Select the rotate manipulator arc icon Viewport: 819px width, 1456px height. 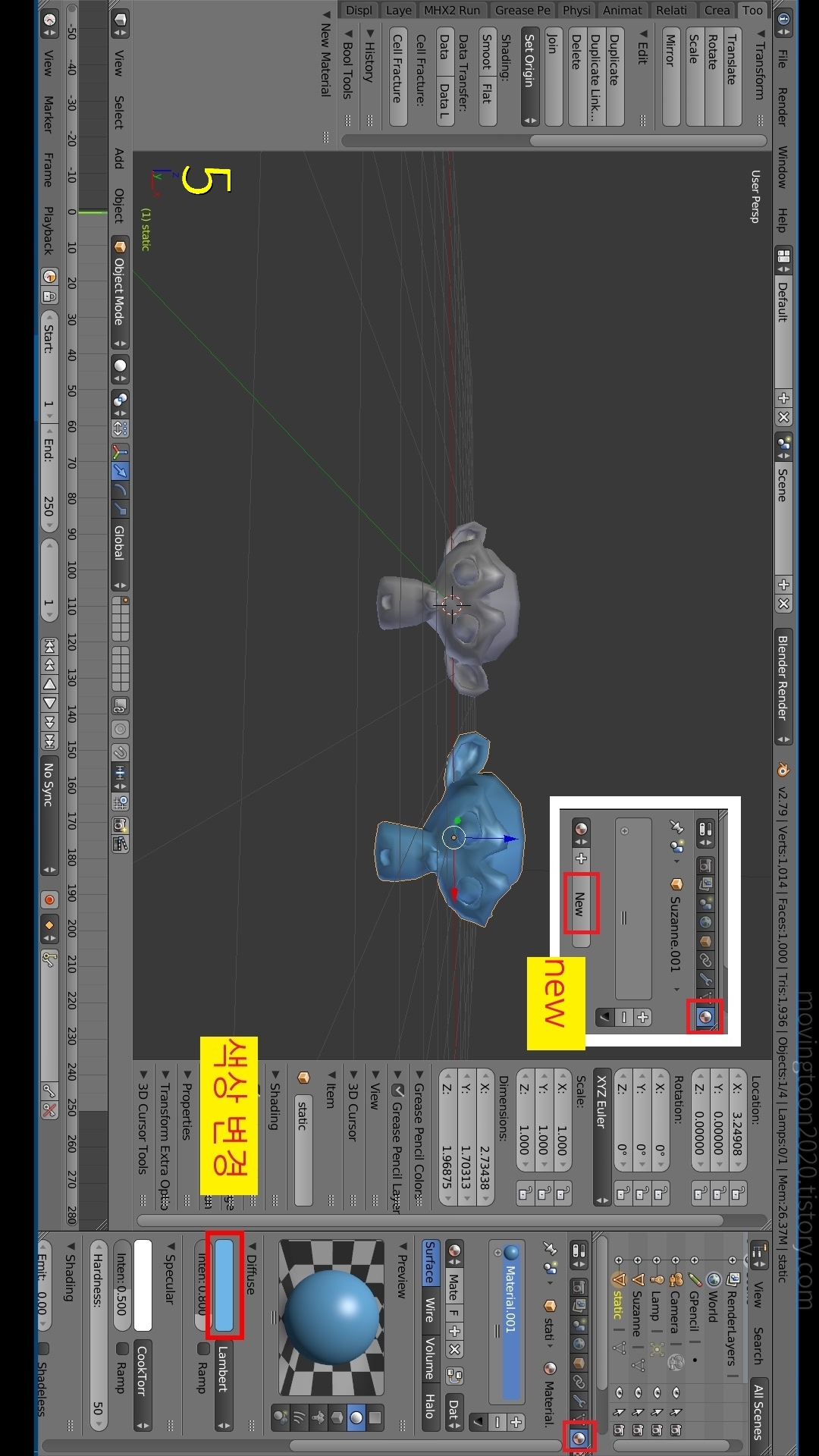click(x=120, y=490)
